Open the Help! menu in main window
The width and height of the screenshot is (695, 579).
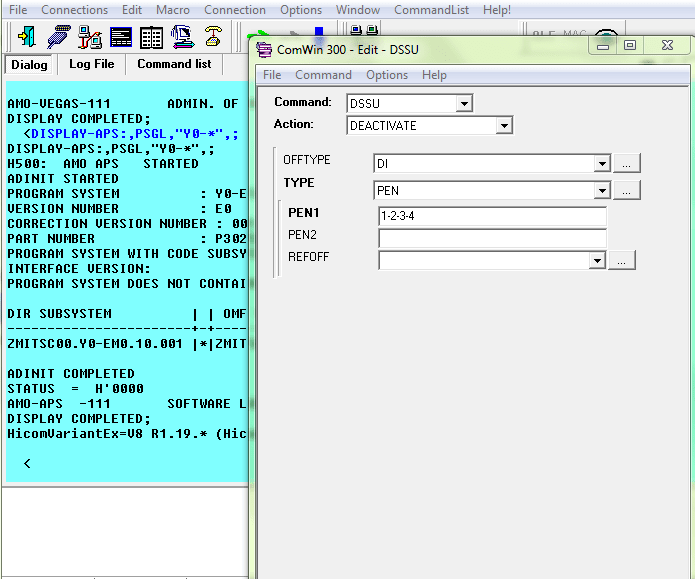497,10
